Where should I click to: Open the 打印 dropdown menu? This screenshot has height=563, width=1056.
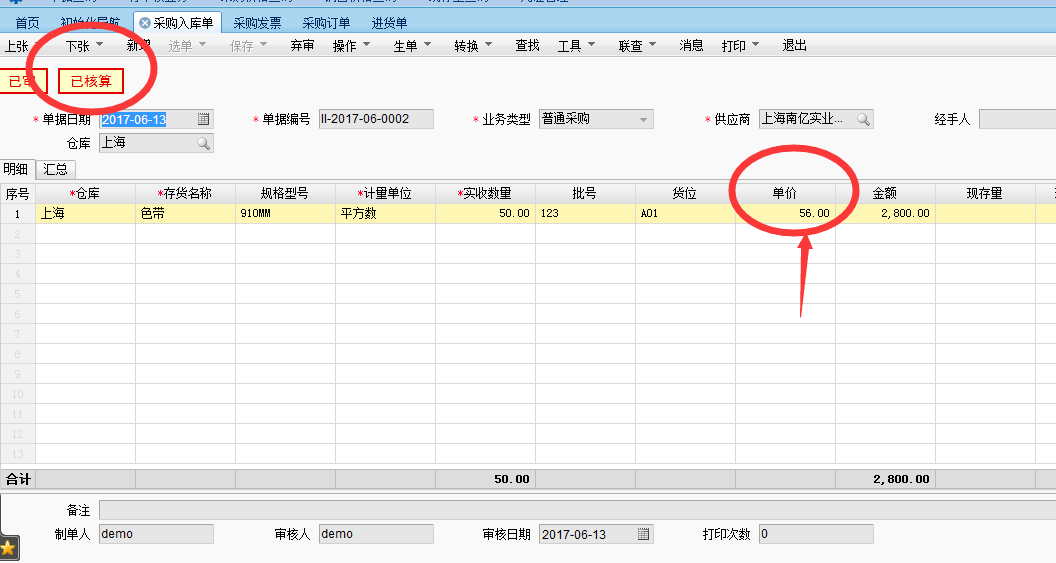pyautogui.click(x=740, y=46)
